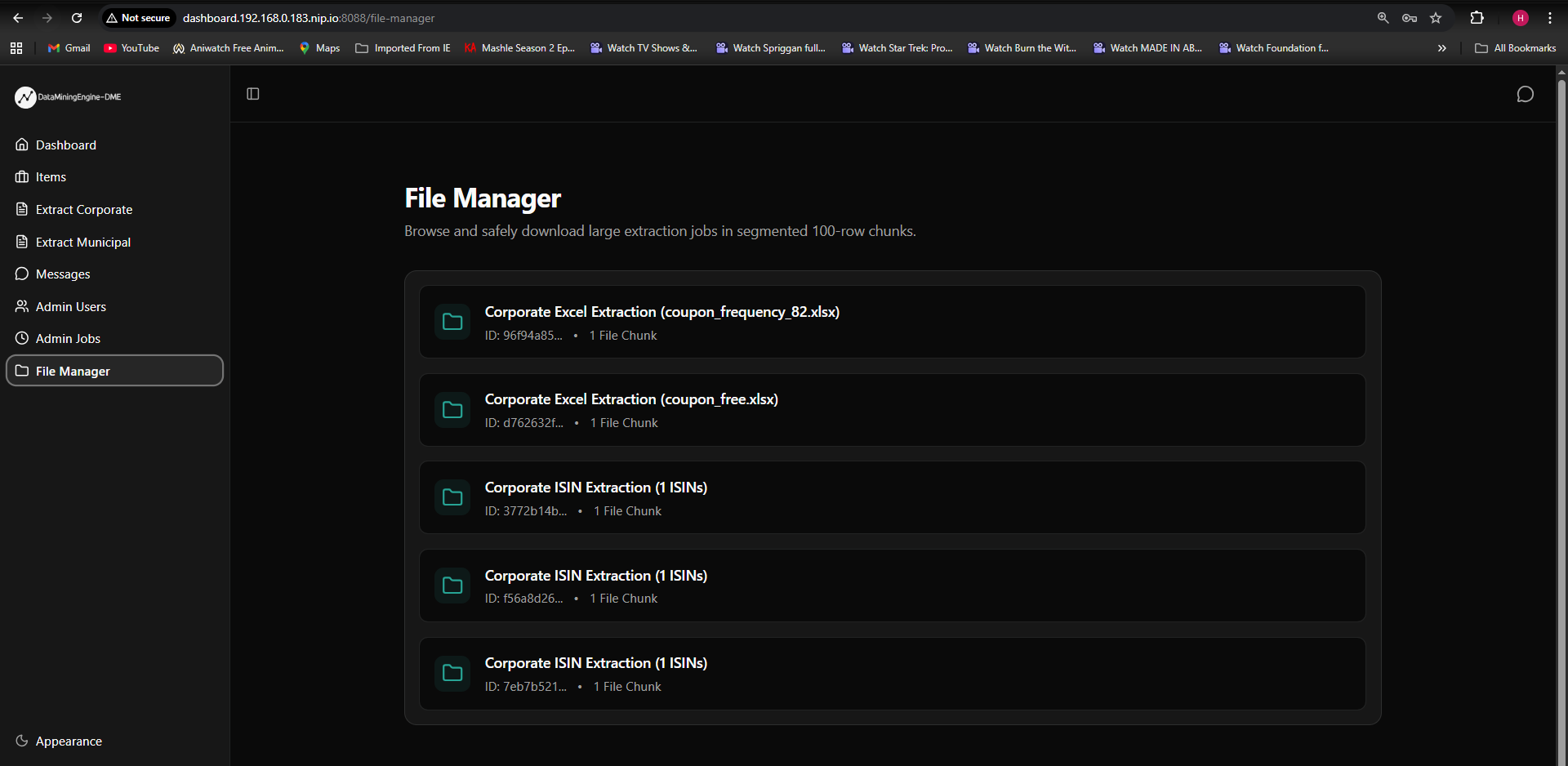This screenshot has height=766, width=1568.
Task: Open the Gmail bookmark
Action: [69, 48]
